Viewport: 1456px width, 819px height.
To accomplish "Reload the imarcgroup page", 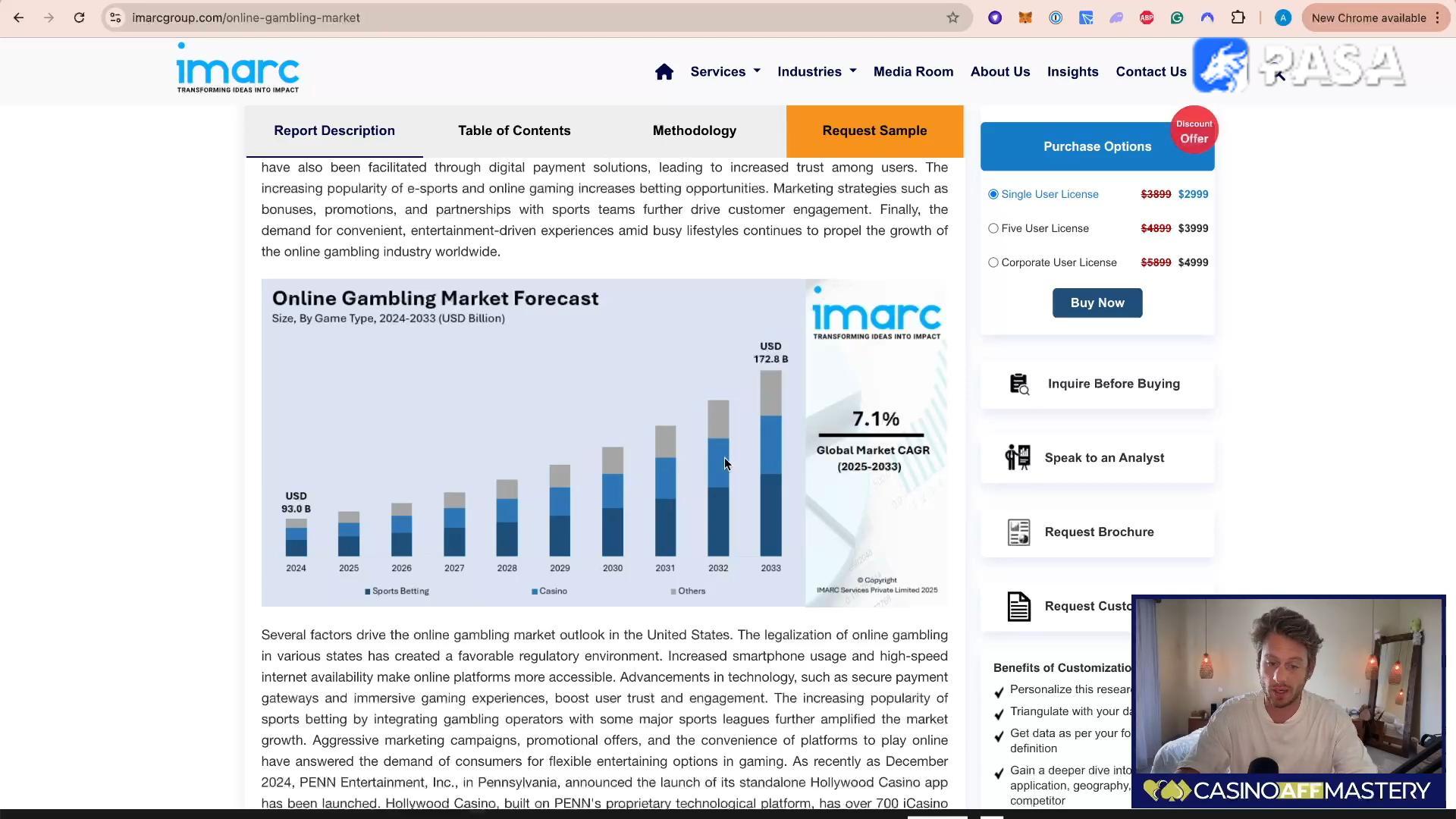I will pyautogui.click(x=79, y=17).
